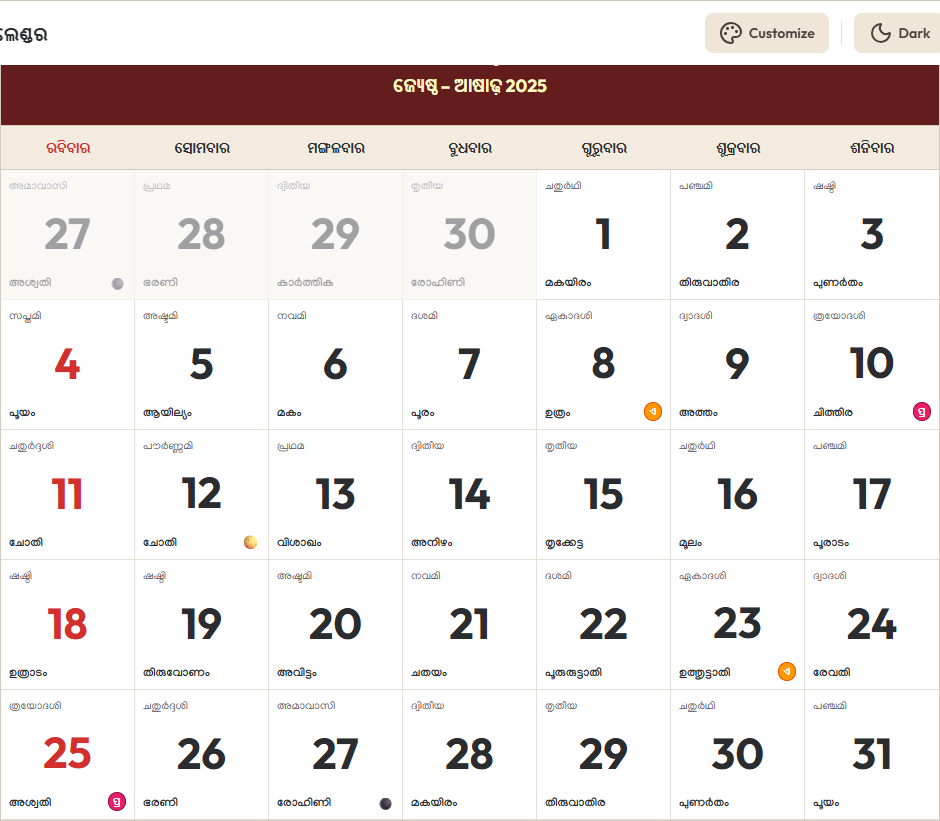Click the ଶନିବାର Saturday column header

(872, 148)
